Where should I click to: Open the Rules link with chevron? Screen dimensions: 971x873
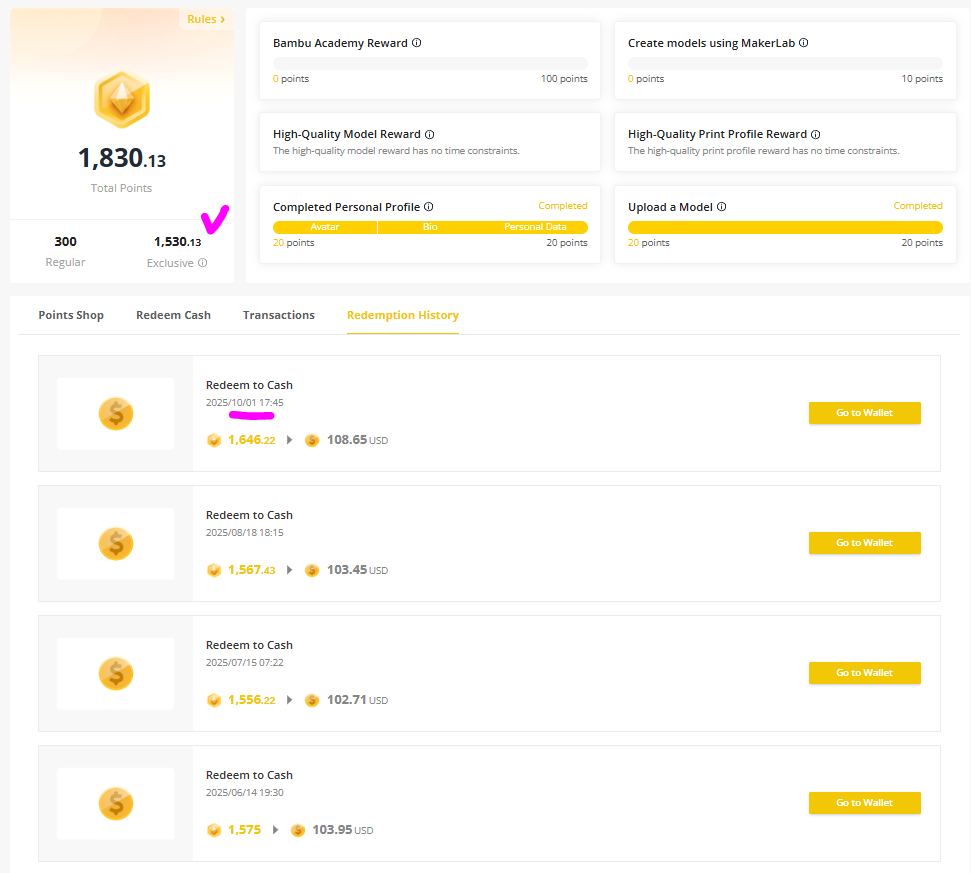coord(206,20)
